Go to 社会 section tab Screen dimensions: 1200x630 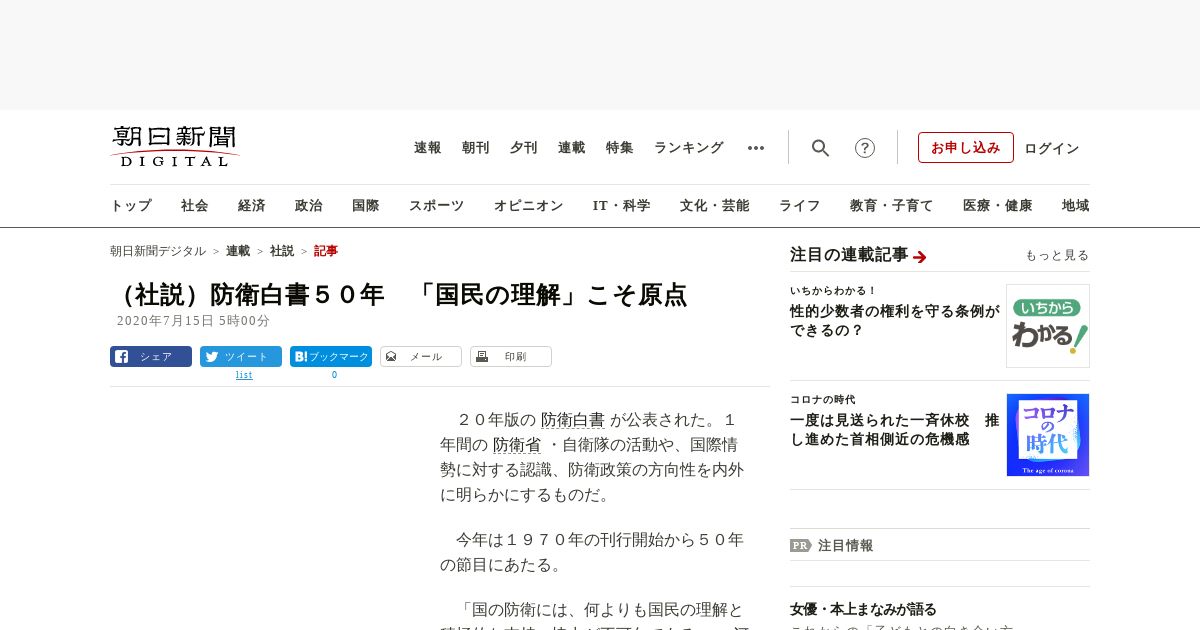195,206
